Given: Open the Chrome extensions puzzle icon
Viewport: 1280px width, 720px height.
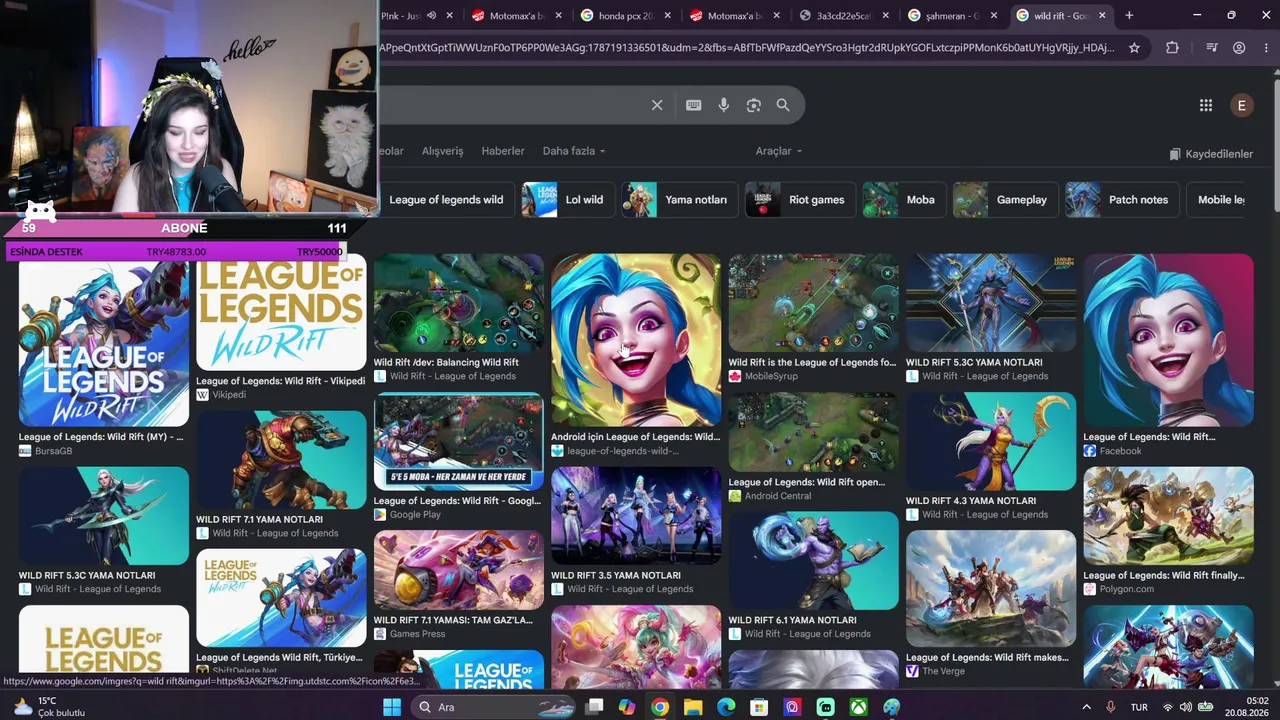Looking at the screenshot, I should click(1172, 47).
